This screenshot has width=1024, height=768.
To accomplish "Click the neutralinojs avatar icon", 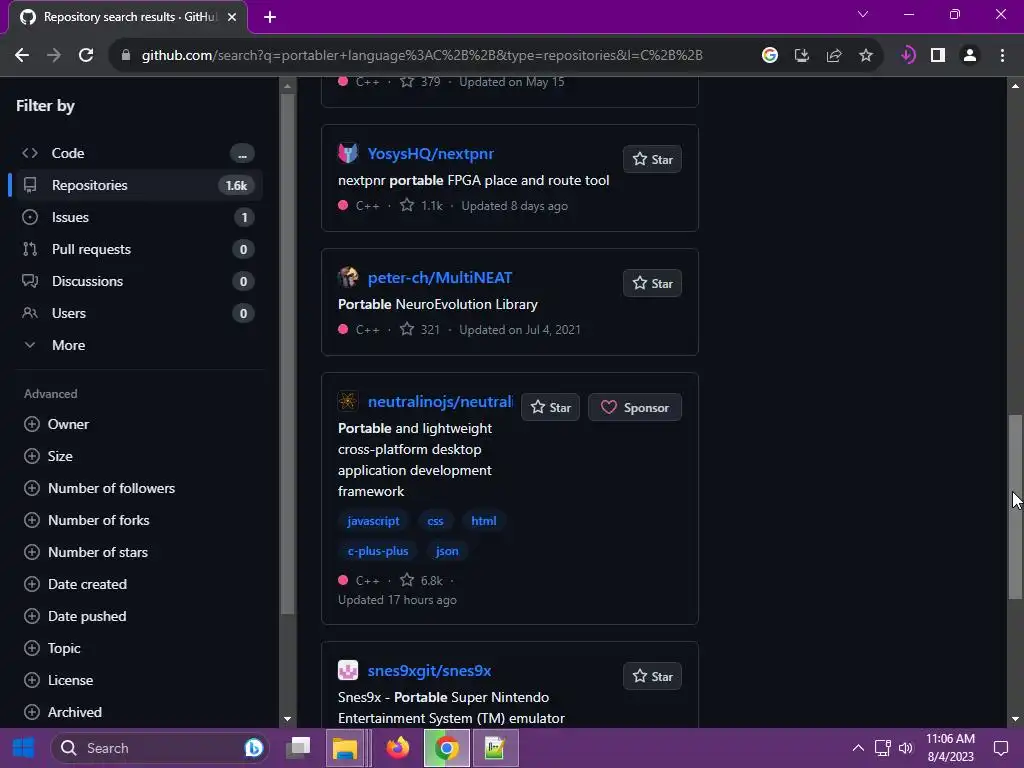I will point(347,401).
